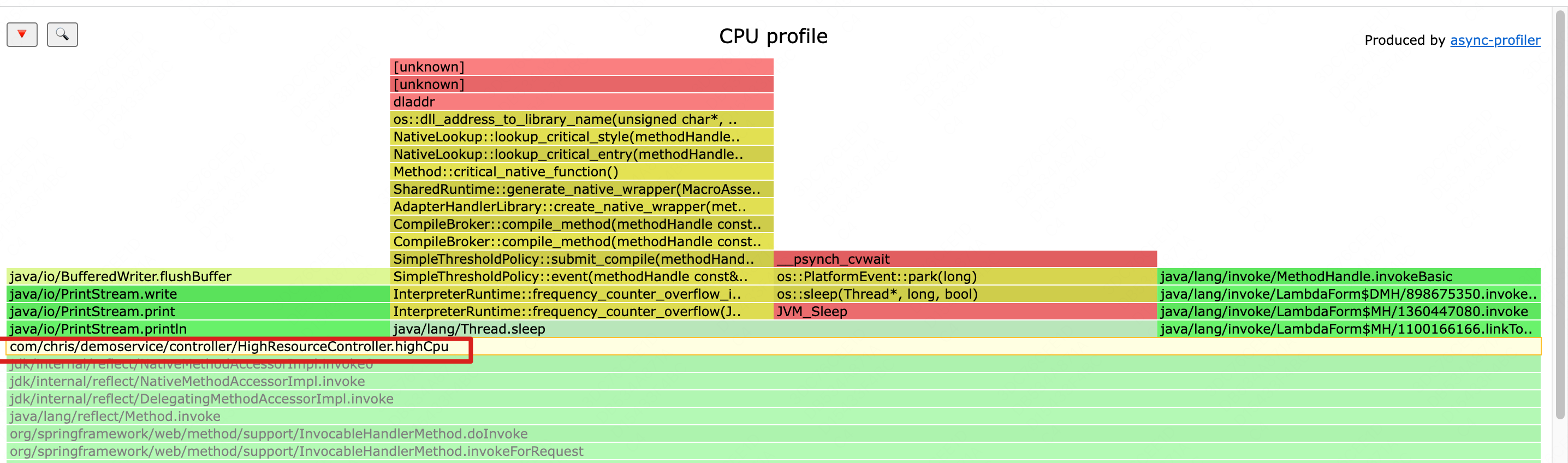
Task: Select the topmost [unknown] frame
Action: (x=581, y=67)
